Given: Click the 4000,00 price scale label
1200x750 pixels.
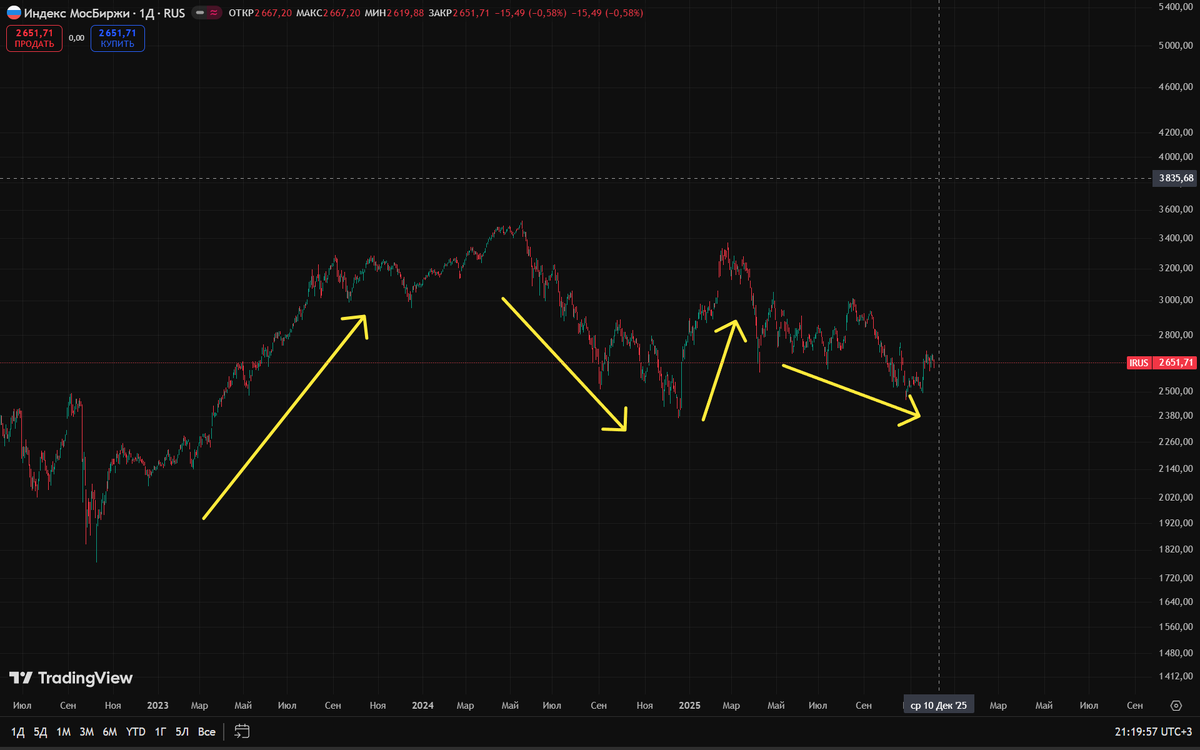Looking at the screenshot, I should point(1175,156).
